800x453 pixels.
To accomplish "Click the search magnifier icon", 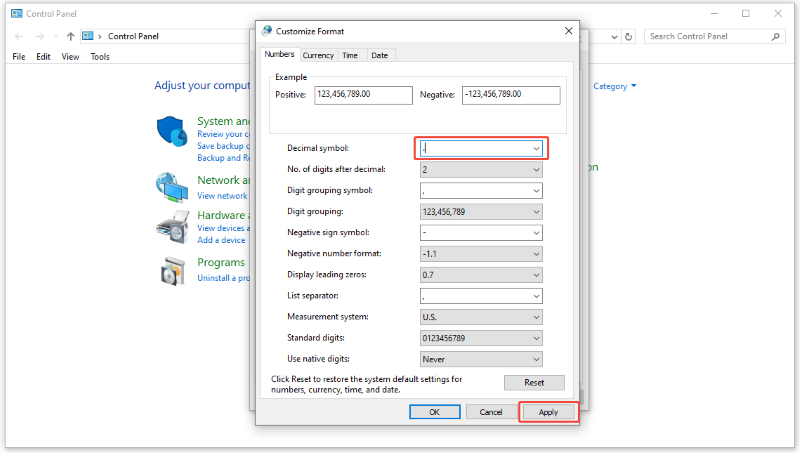I will (x=776, y=36).
